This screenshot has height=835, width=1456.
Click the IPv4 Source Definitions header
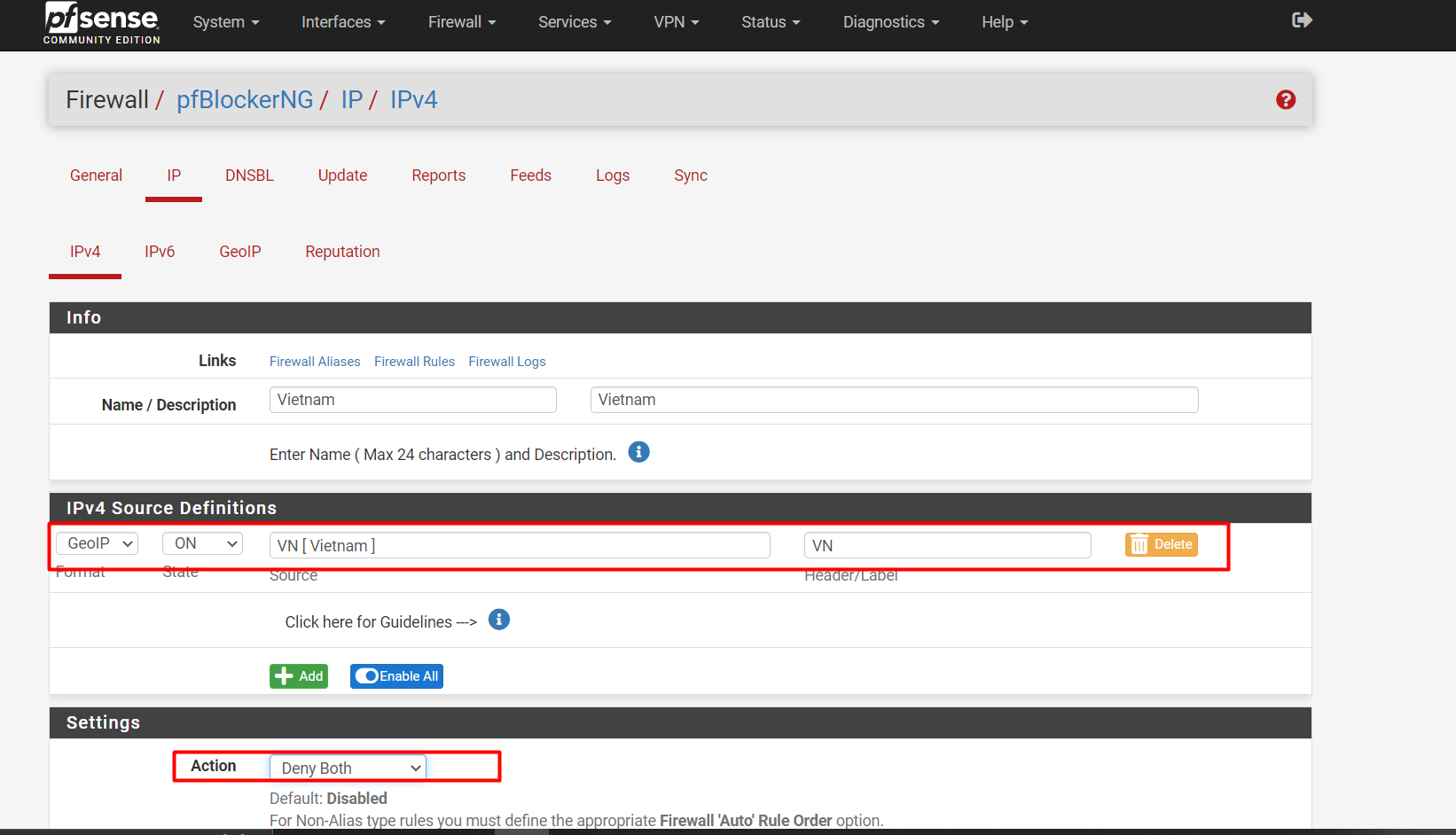tap(680, 508)
